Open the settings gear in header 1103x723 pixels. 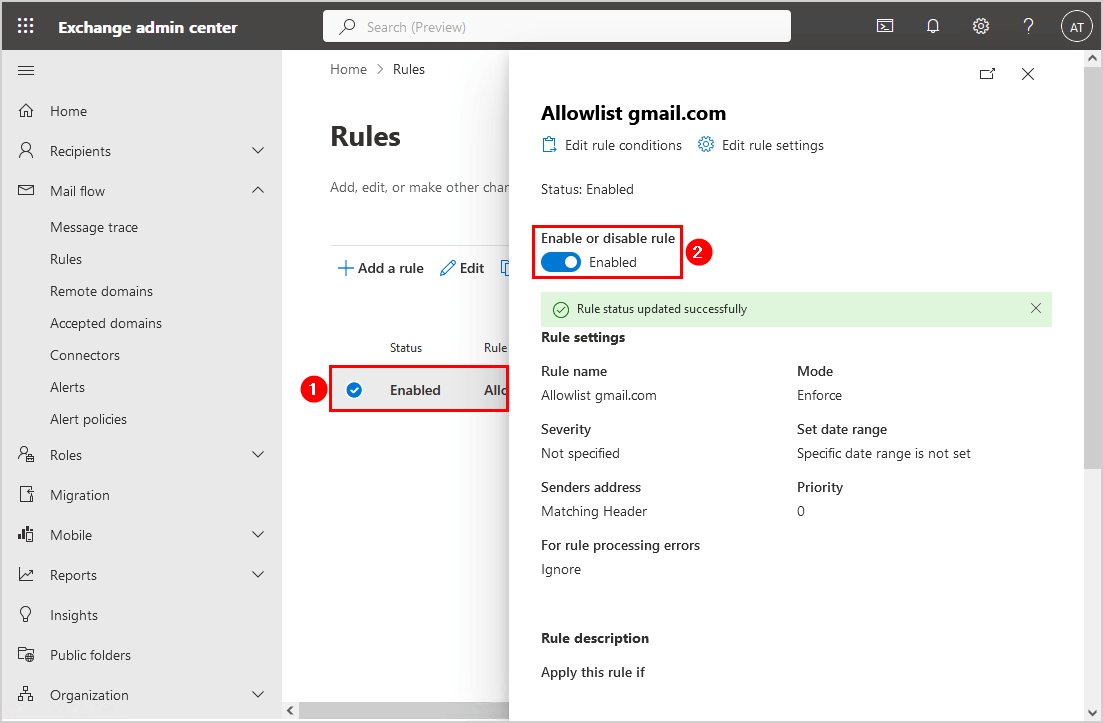[x=981, y=27]
